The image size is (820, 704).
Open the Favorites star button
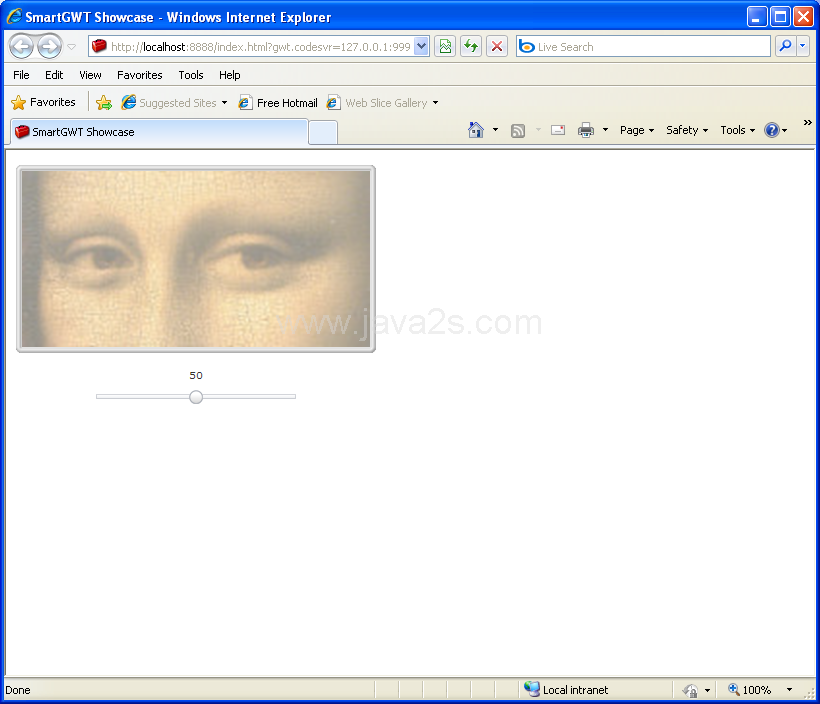tap(43, 102)
